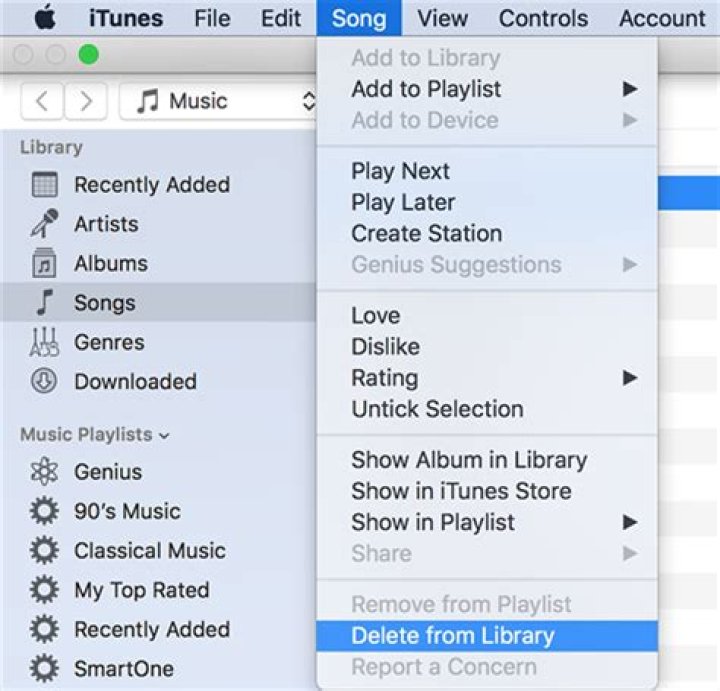
Task: Go forward with the right chevron button
Action: point(86,101)
